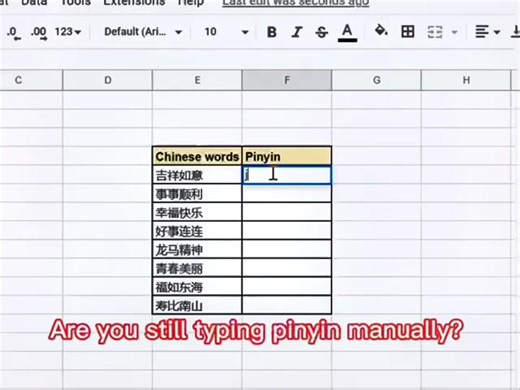Select the cell containing 吉祥如意
Screen dimensions: 520x390
[x=197, y=175]
